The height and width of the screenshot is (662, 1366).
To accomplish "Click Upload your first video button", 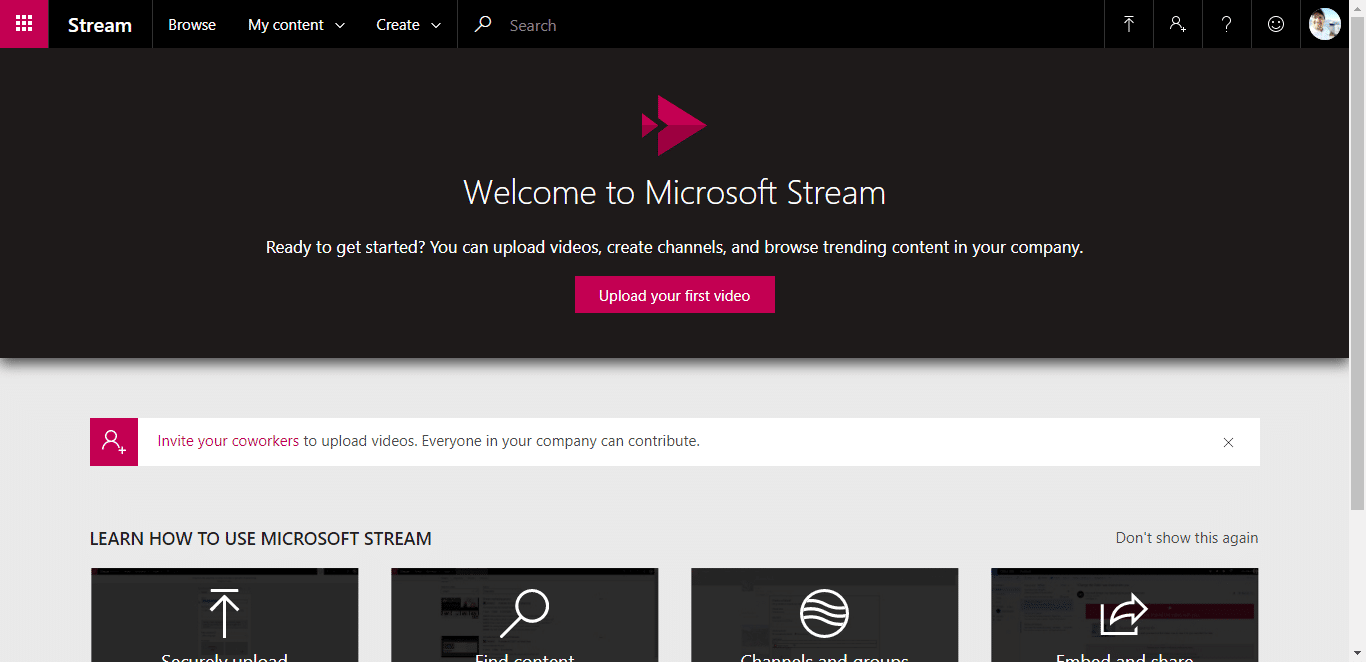I will [675, 295].
